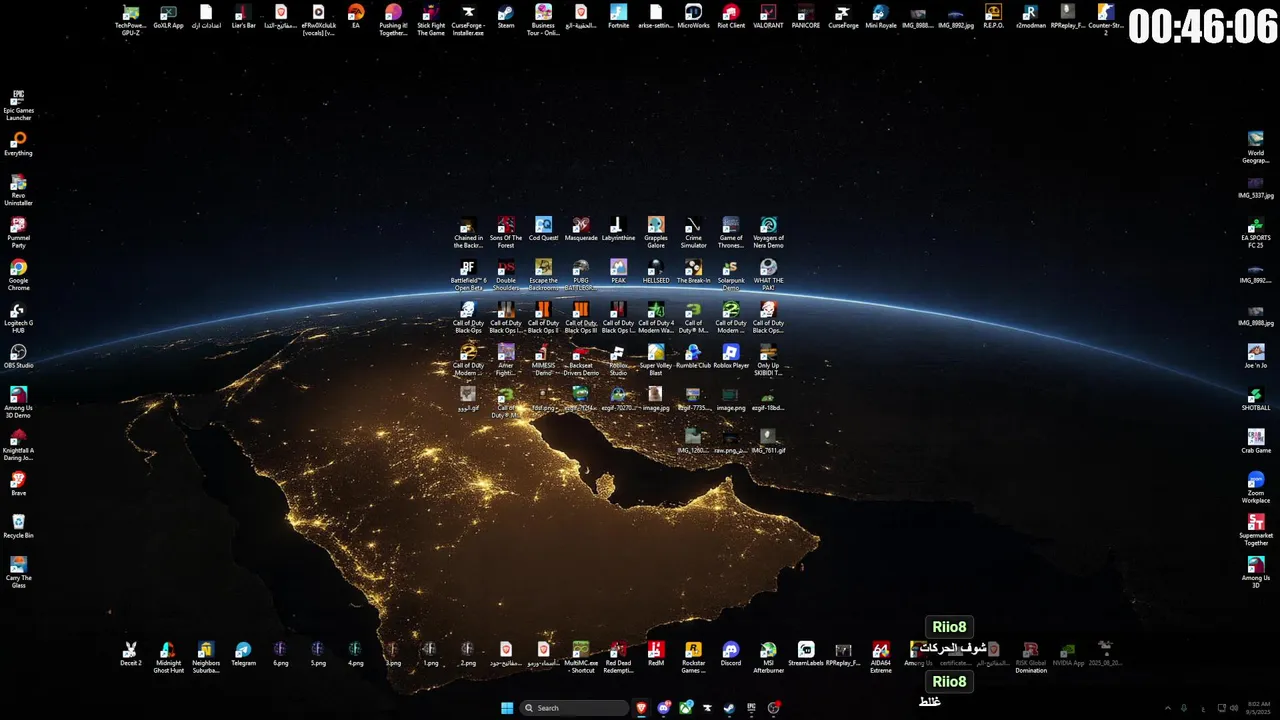Click the Labyrinthine desktop shortcut
Screen dimensions: 1280x720
[618, 230]
